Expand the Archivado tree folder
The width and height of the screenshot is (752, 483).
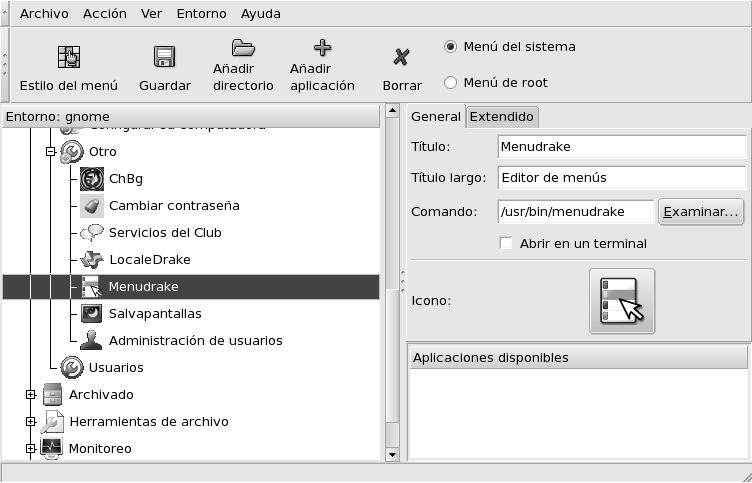[31, 395]
